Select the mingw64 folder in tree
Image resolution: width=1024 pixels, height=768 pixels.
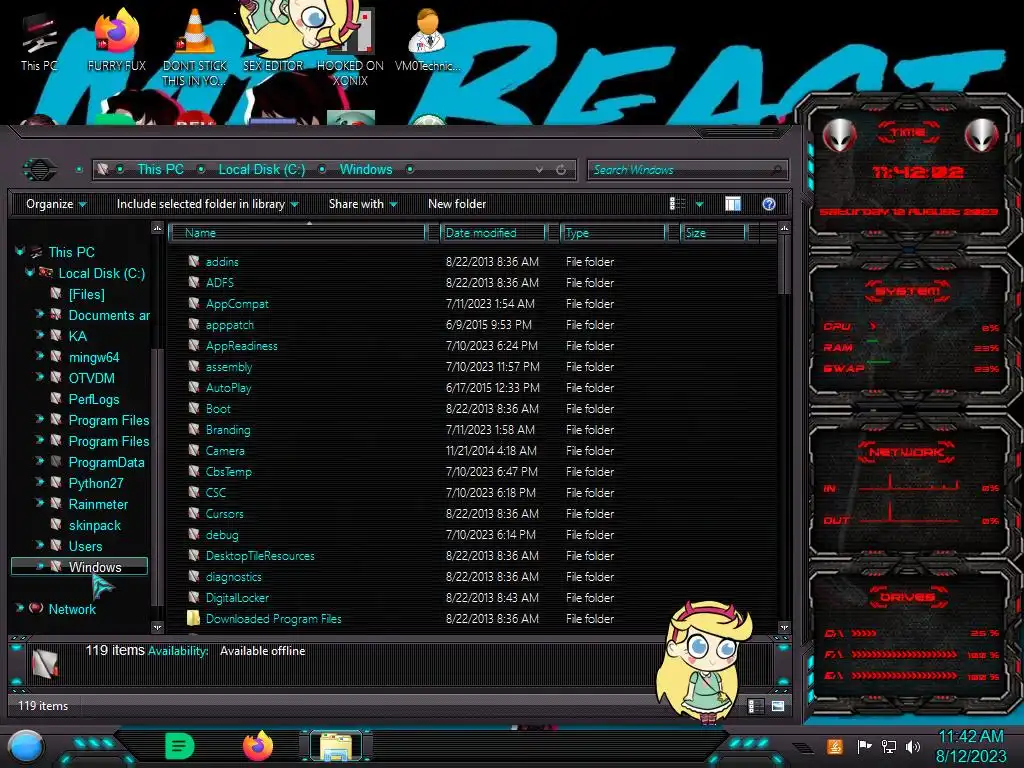tap(94, 357)
